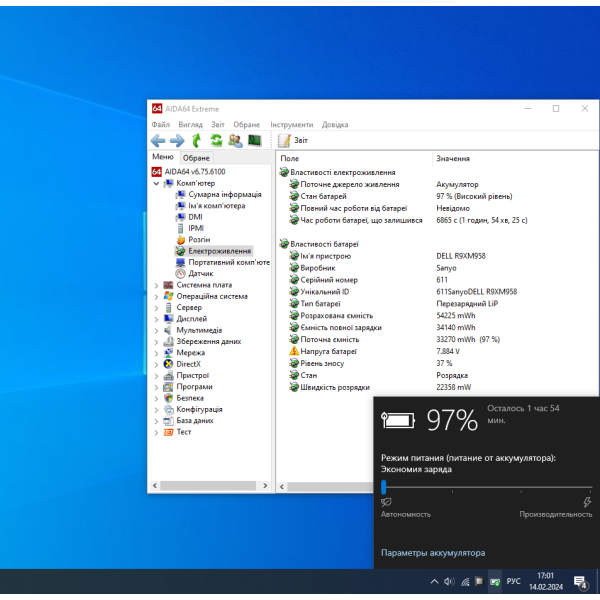Click the Тест icon in tree
Image resolution: width=600 pixels, height=600 pixels.
tap(168, 432)
